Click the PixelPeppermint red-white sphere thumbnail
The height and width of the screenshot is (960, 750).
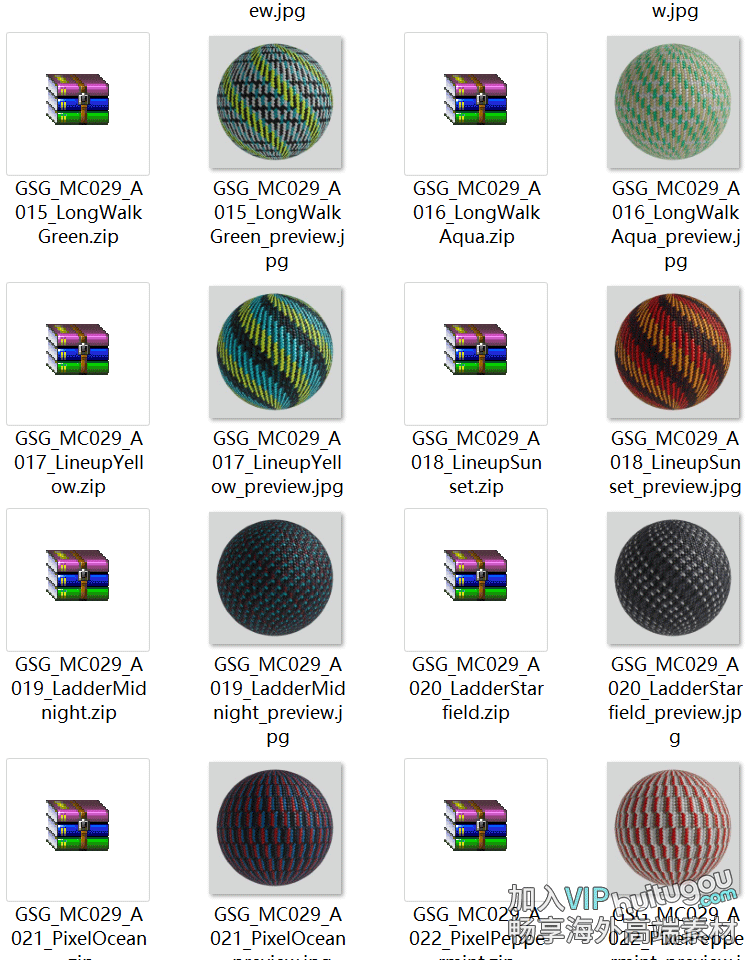tap(673, 828)
